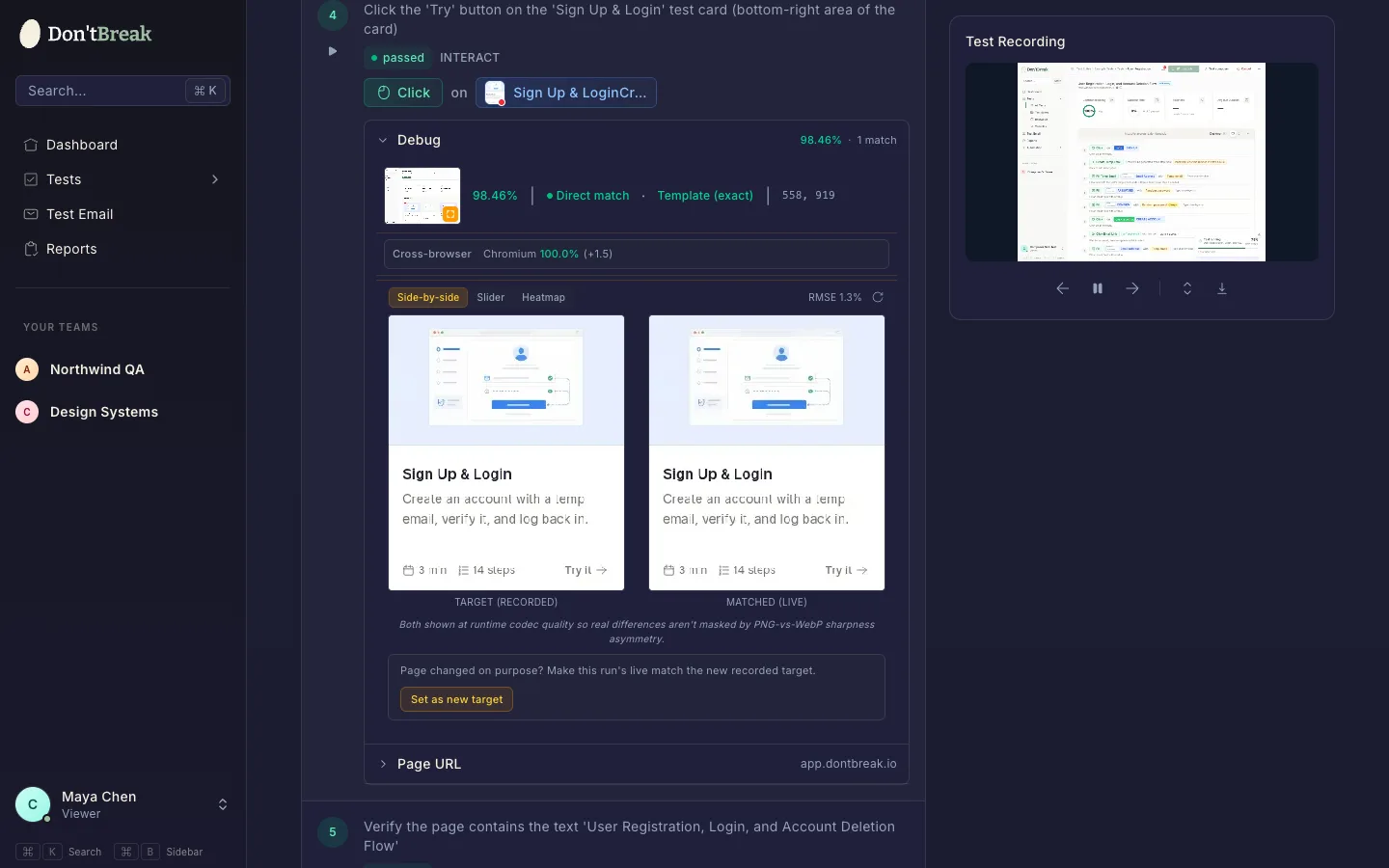1389x868 pixels.
Task: Select step 5 number badge
Action: point(333,832)
